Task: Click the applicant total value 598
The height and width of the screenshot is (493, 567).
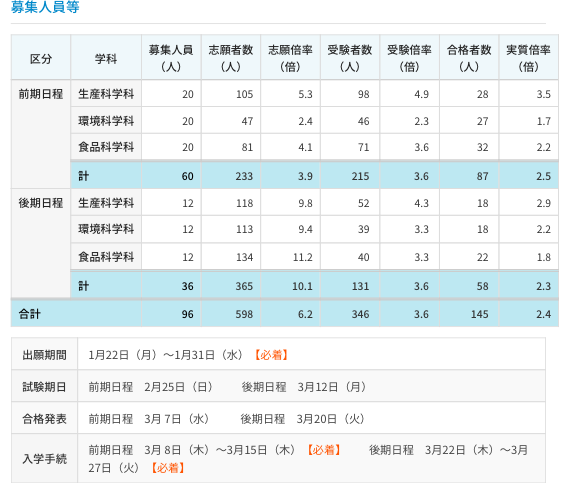Action: 244,314
